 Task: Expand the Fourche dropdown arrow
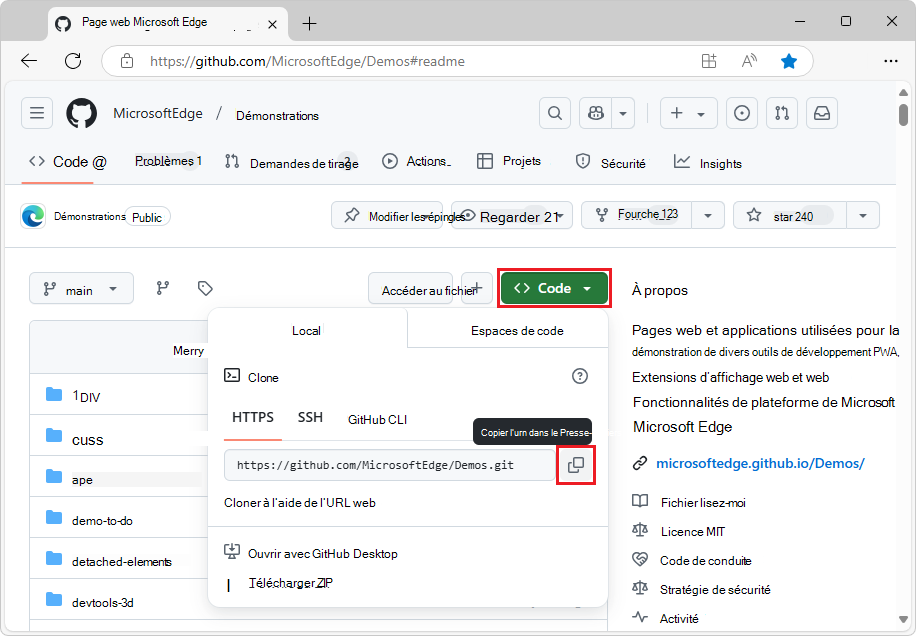(706, 215)
